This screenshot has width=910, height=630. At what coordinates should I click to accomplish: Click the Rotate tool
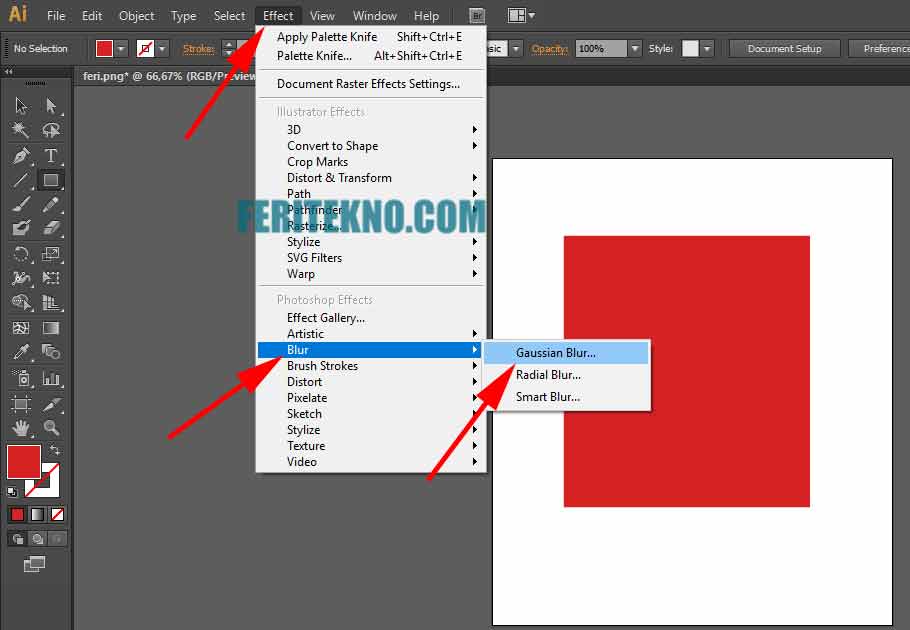click(x=21, y=254)
